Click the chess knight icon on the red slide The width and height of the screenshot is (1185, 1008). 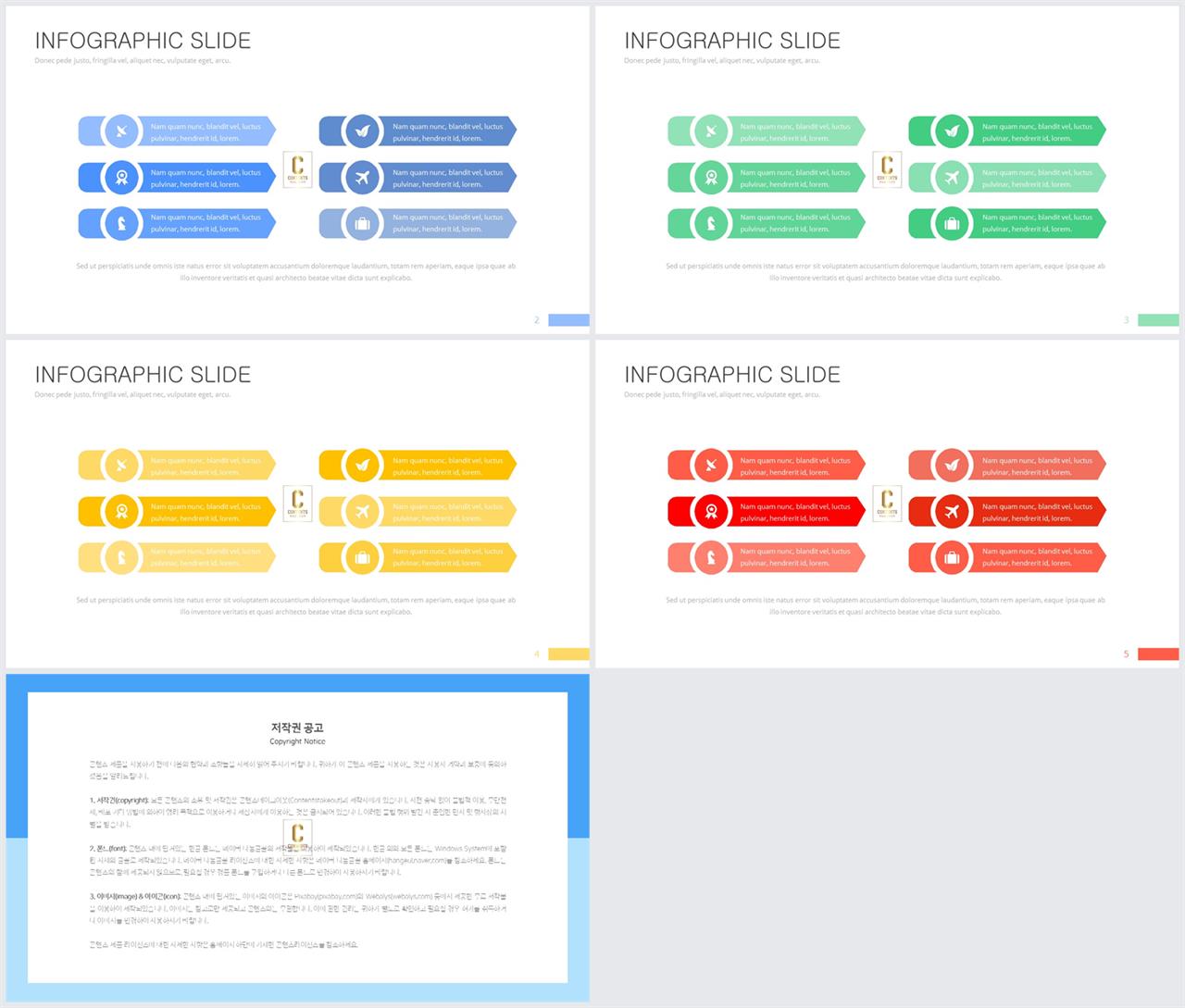(711, 556)
